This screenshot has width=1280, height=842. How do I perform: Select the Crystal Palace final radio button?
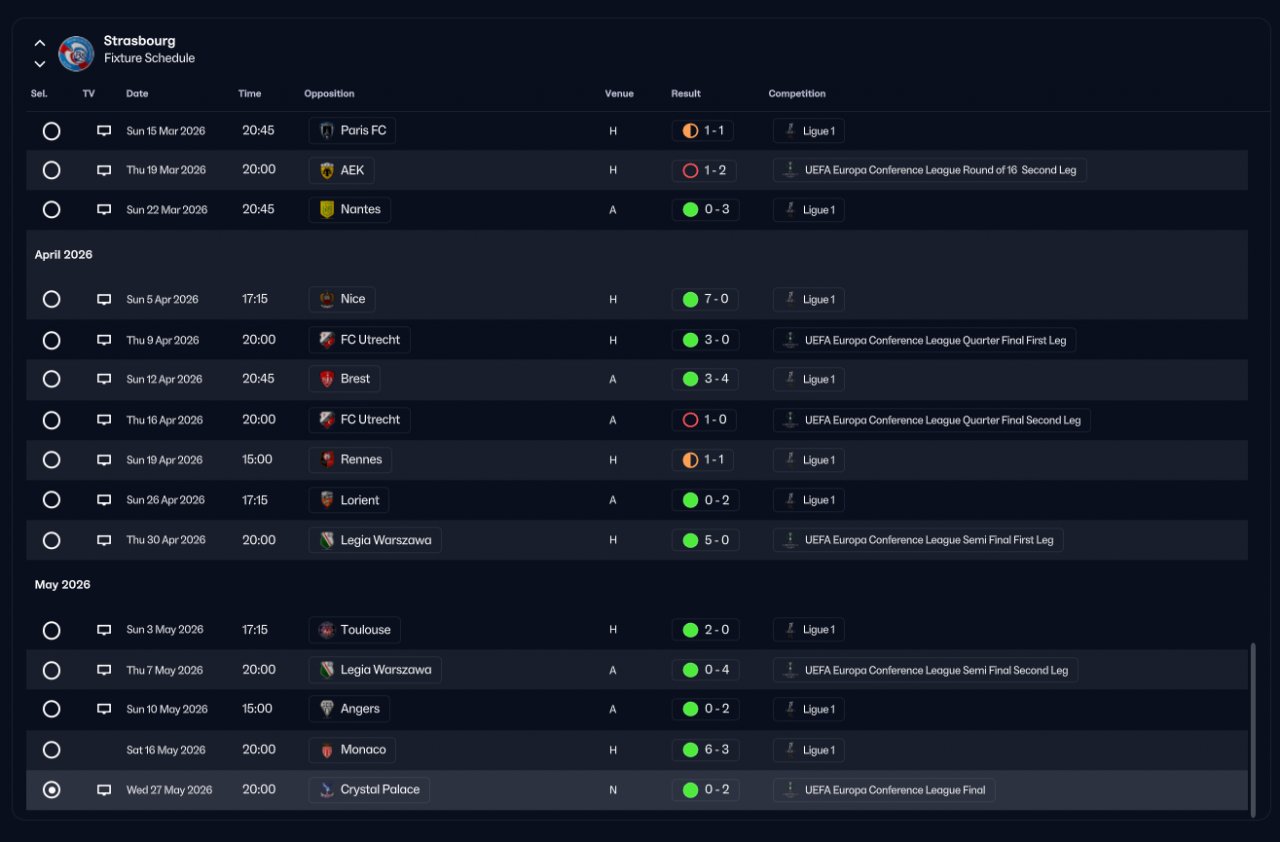pyautogui.click(x=51, y=790)
